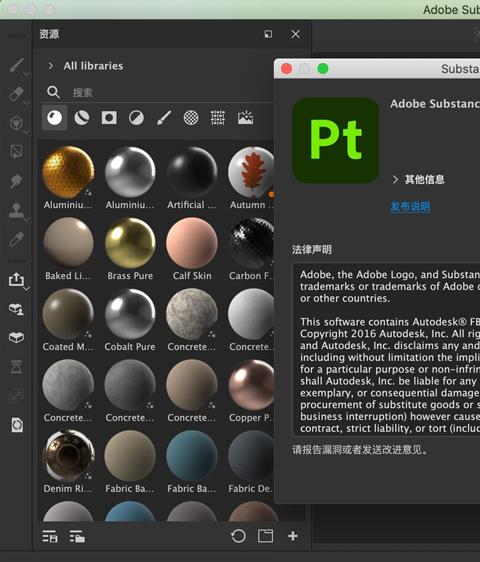Viewport: 480px width, 562px height.
Task: Select the Smudge tool
Action: 16,181
